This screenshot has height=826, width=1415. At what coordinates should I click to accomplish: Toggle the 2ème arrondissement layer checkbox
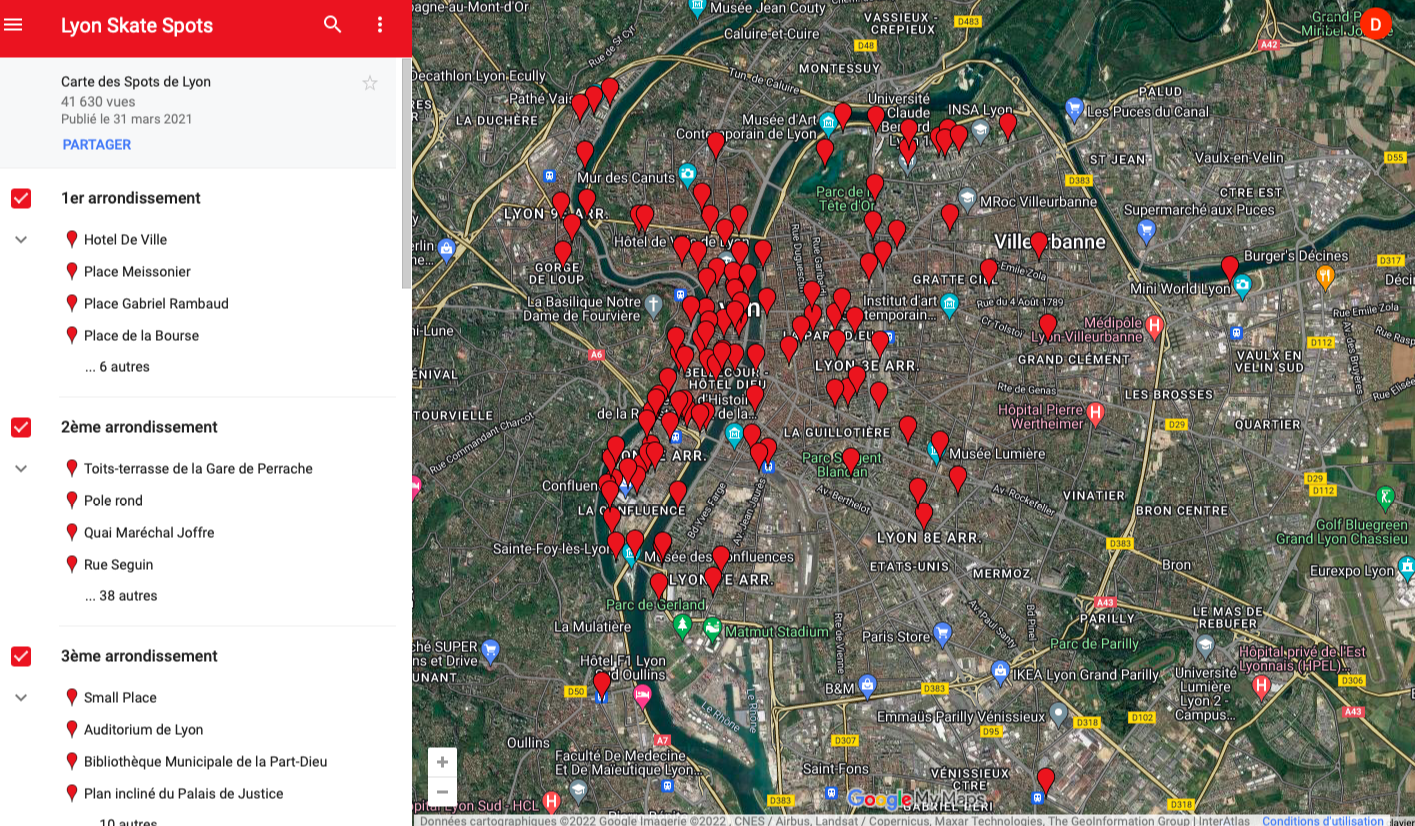pyautogui.click(x=21, y=427)
